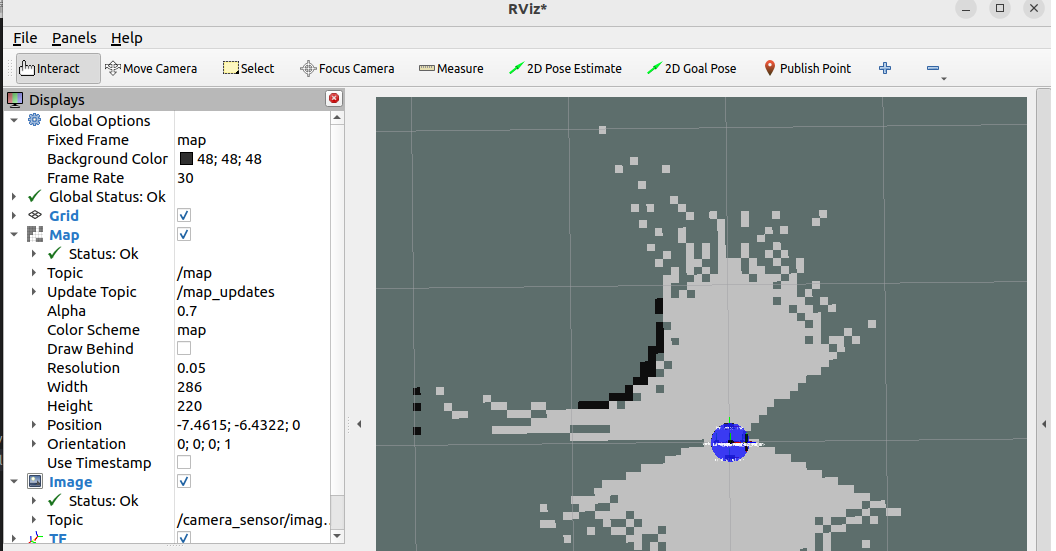Viewport: 1056px width, 551px height.
Task: Choose the Select tool in toolbar
Action: [x=248, y=68]
